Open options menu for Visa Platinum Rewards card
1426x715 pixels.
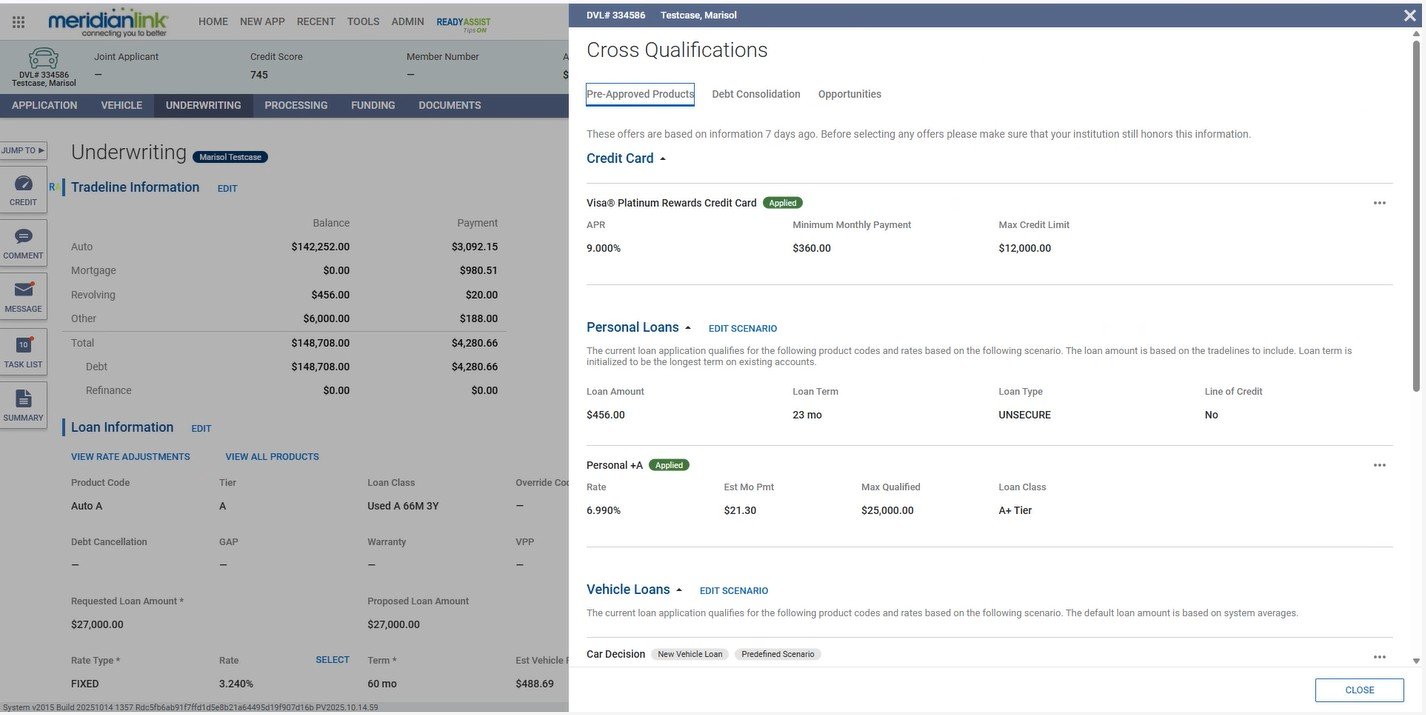[x=1379, y=203]
